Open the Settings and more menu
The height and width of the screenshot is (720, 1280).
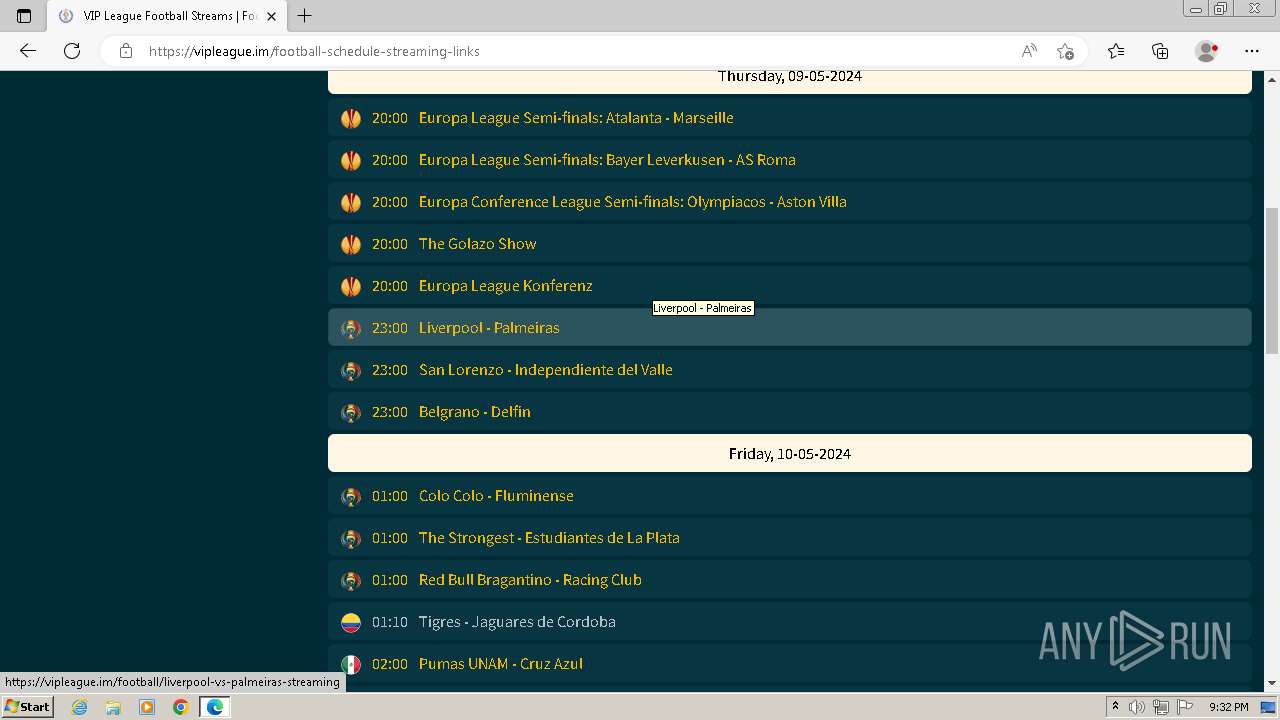pyautogui.click(x=1252, y=51)
